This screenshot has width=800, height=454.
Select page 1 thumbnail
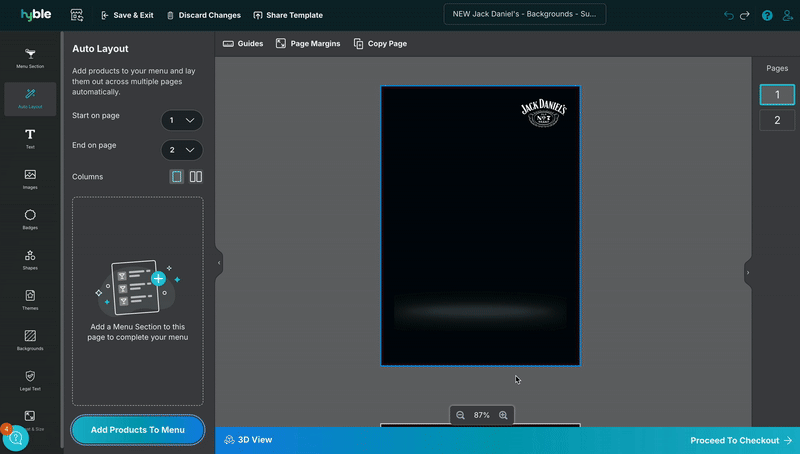777,95
